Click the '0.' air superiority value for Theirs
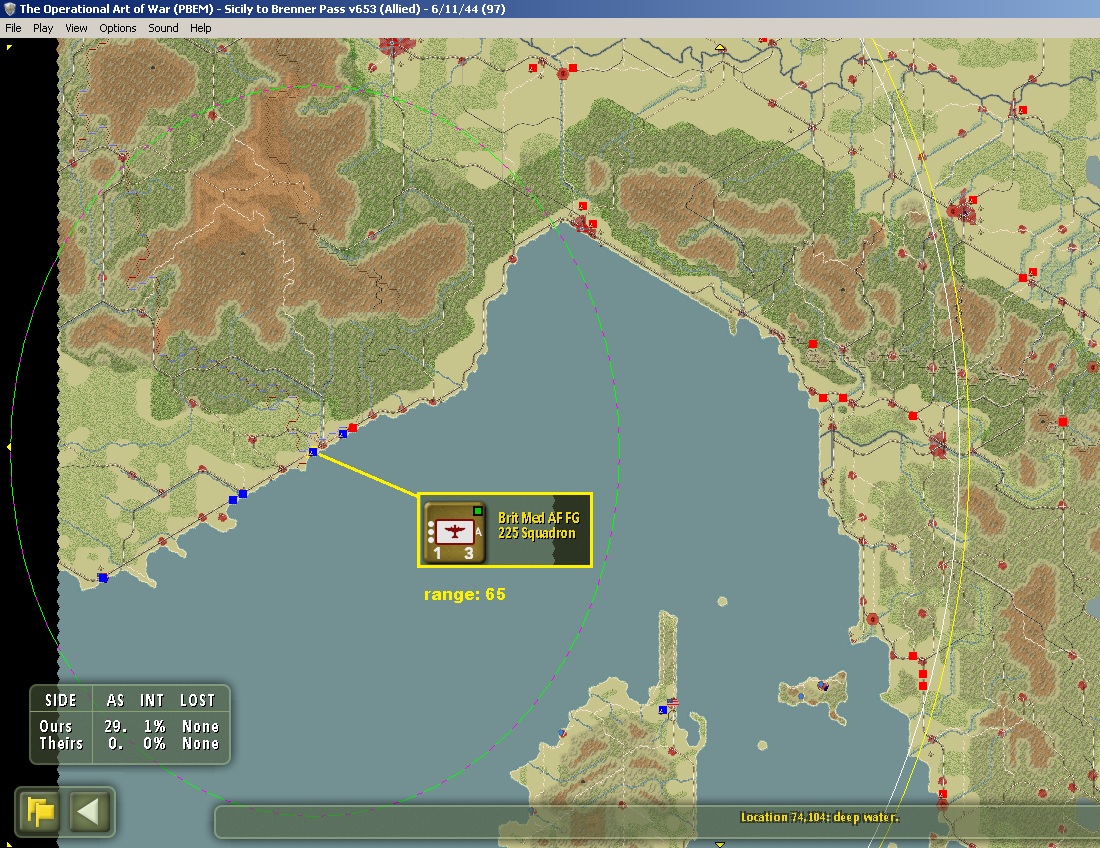 pyautogui.click(x=116, y=743)
